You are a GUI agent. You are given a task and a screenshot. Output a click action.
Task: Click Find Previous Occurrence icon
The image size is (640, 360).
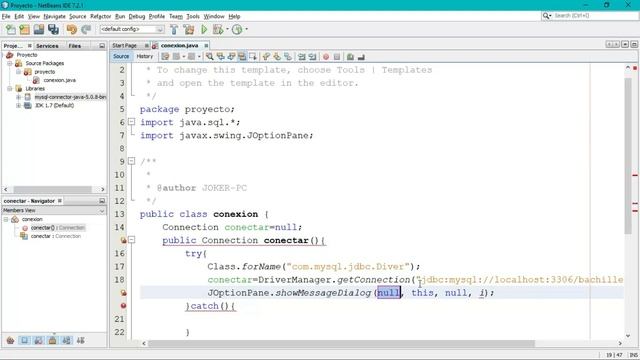(220, 57)
